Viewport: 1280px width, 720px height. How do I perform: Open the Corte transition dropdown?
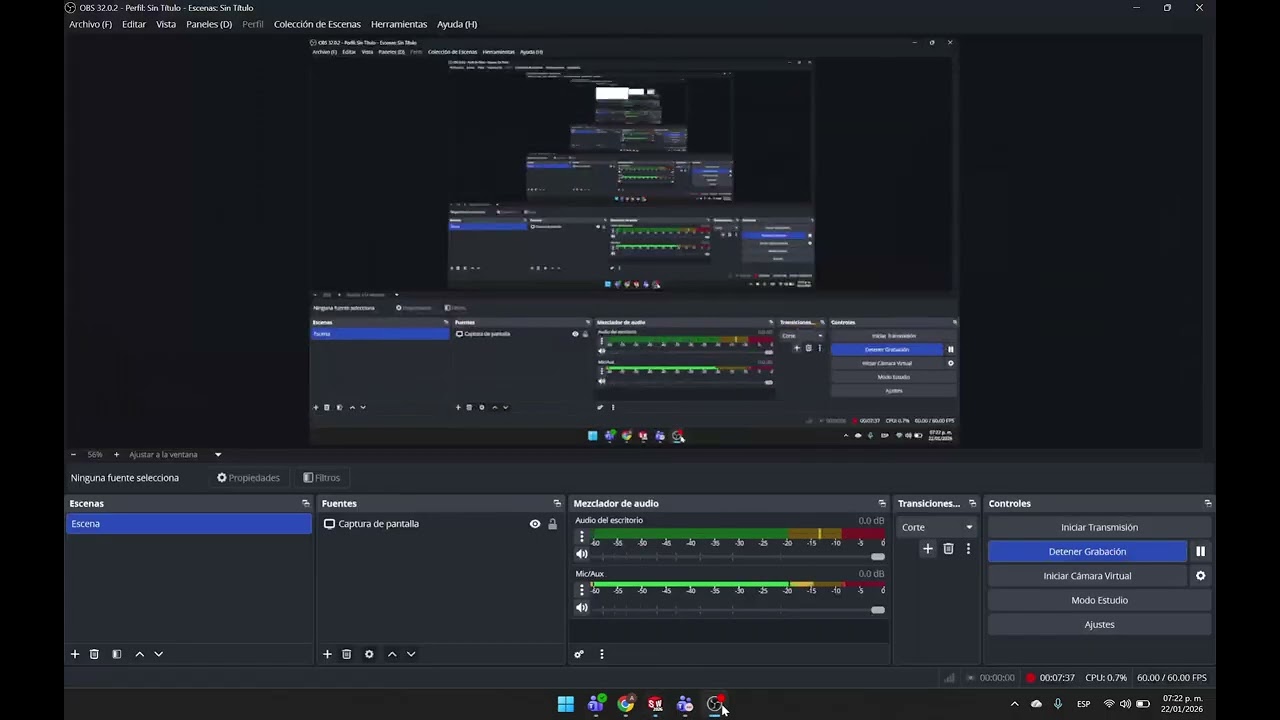point(936,527)
